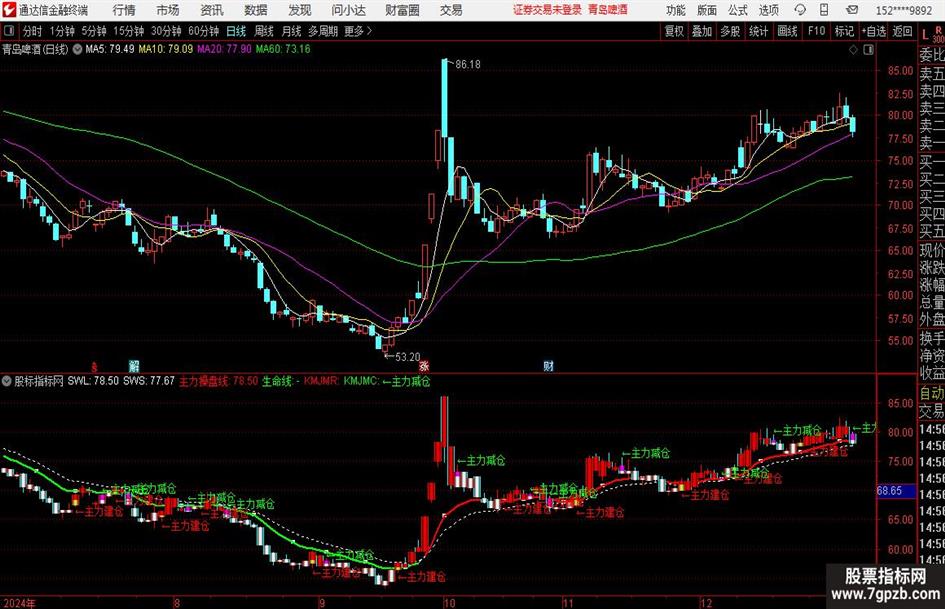
Task: Click the MA60: 73.16 label
Action: coord(283,49)
